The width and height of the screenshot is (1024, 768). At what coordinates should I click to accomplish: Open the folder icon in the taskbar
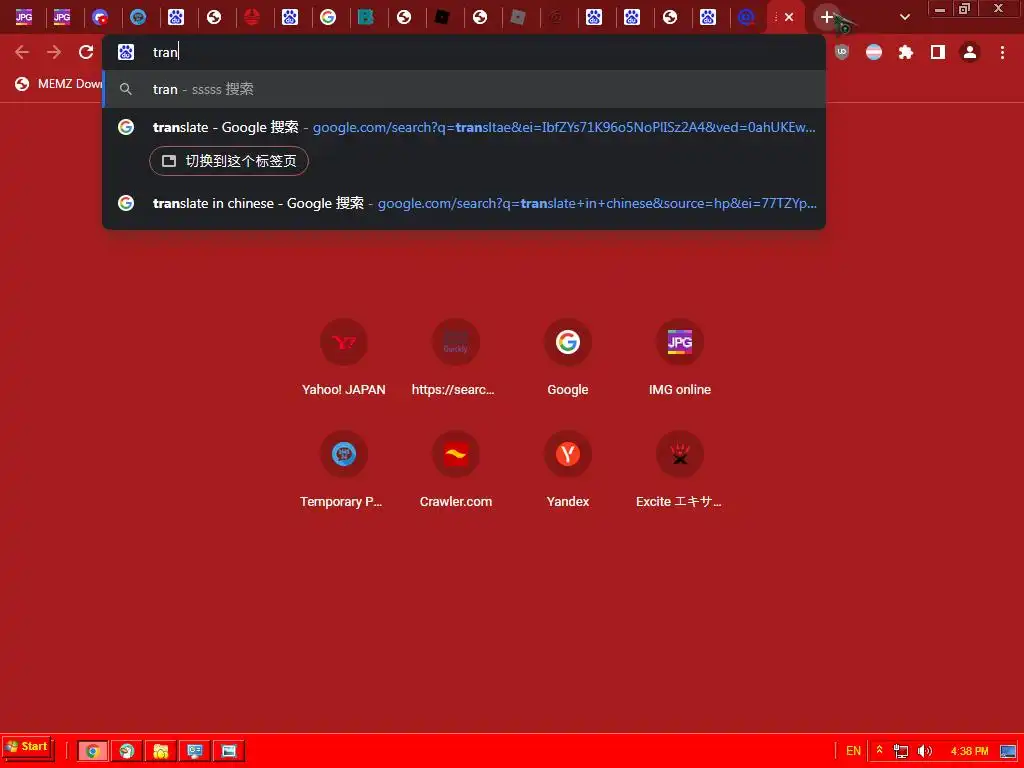point(161,751)
